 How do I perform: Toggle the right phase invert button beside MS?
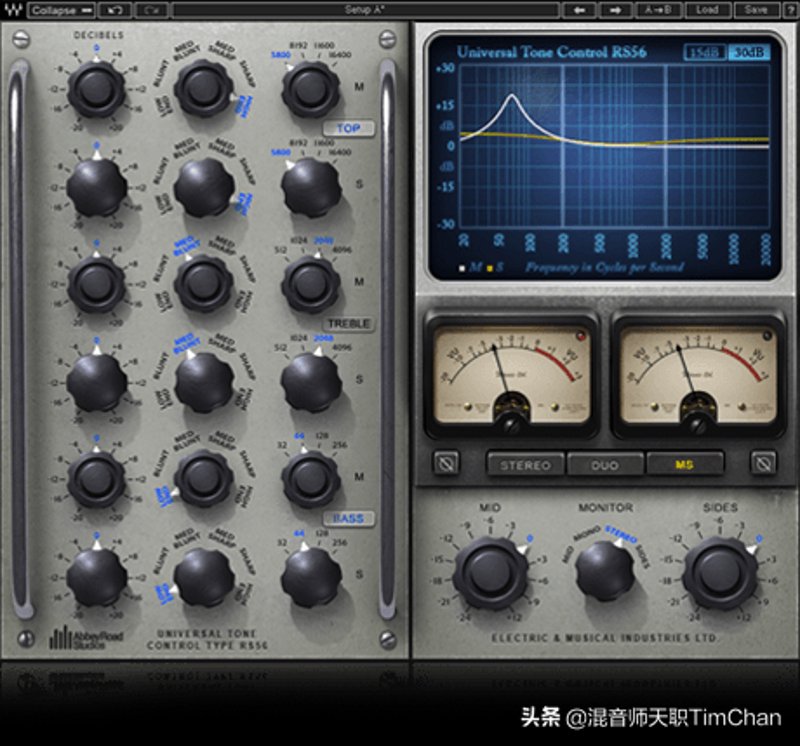pyautogui.click(x=763, y=463)
